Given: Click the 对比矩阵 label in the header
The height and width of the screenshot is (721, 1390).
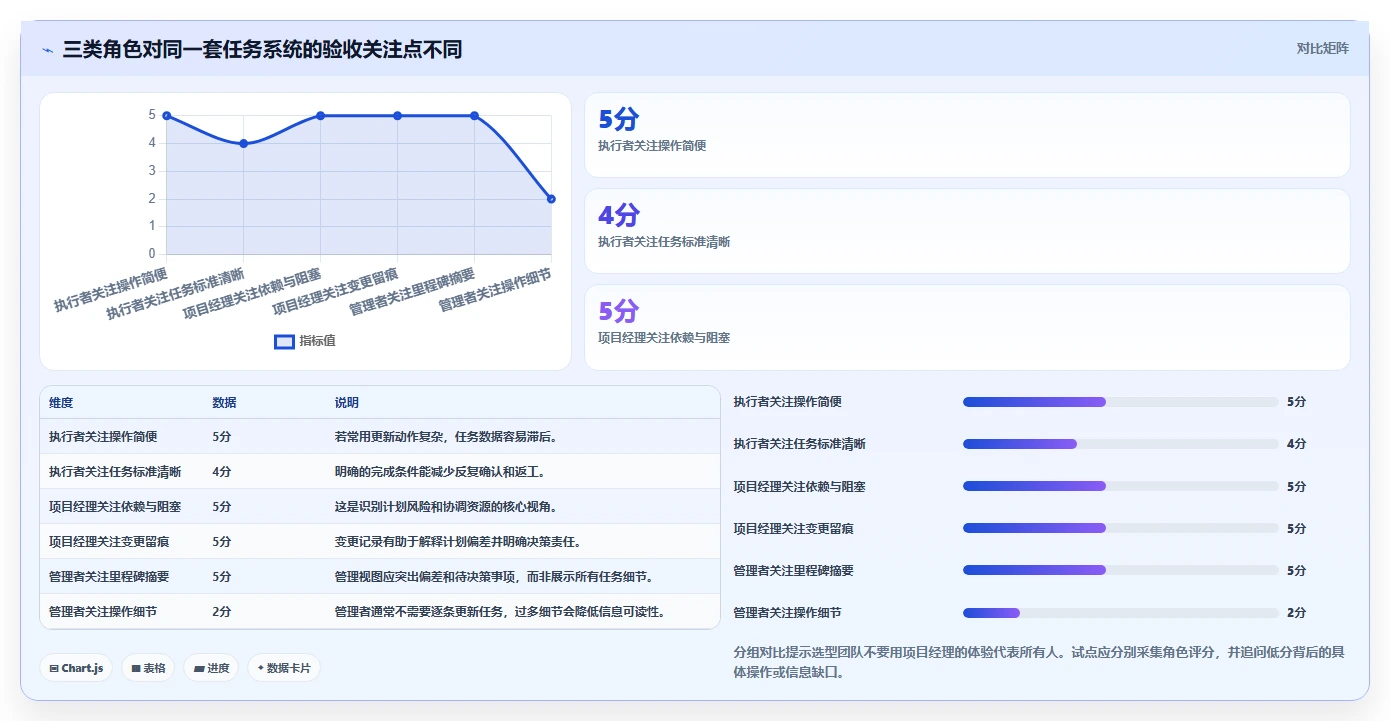Looking at the screenshot, I should point(1322,48).
